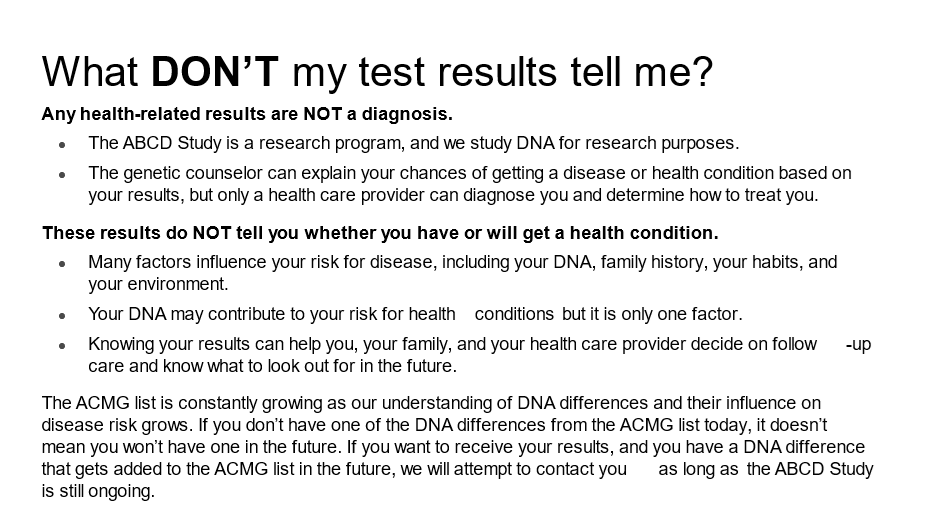Select the heading "Any health-related results are NOT a diagnosis"

[x=247, y=114]
